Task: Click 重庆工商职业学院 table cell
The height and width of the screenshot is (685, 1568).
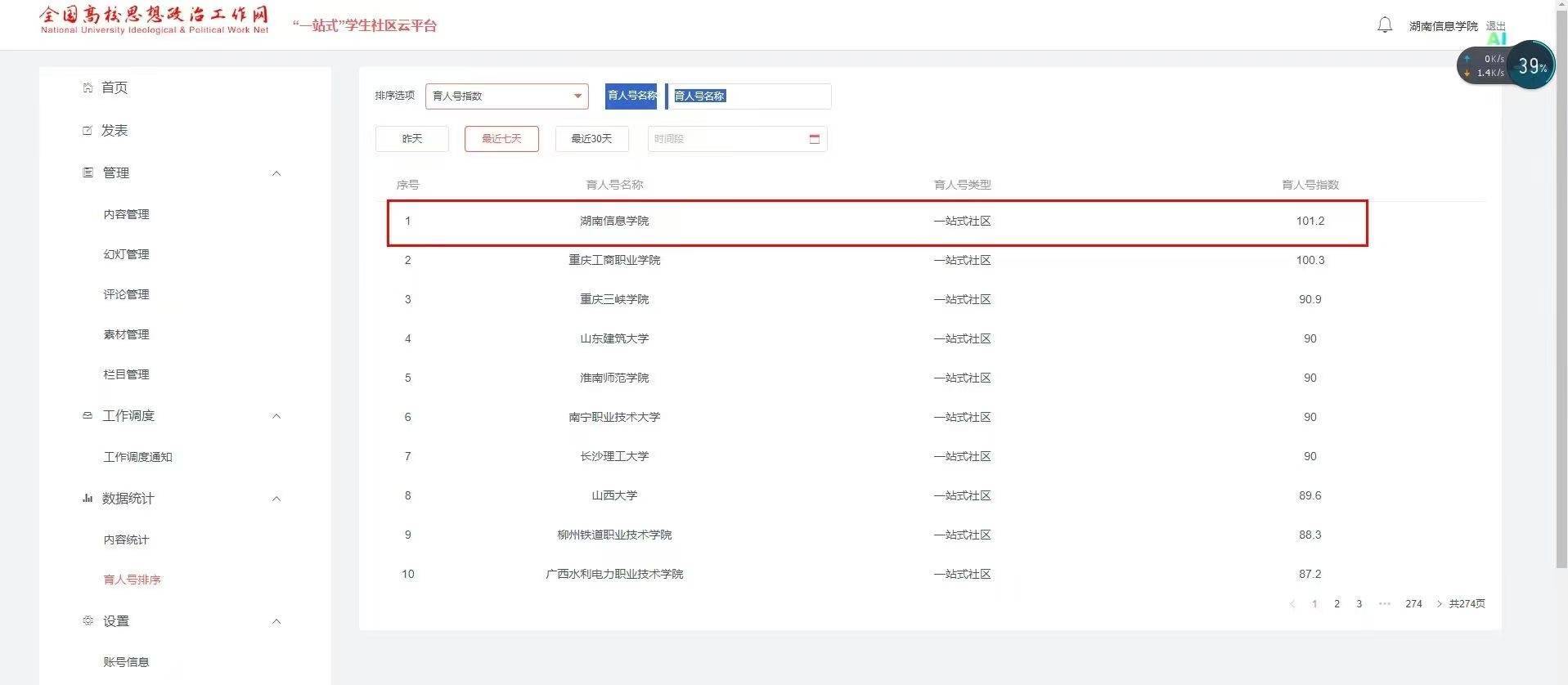Action: 614,260
